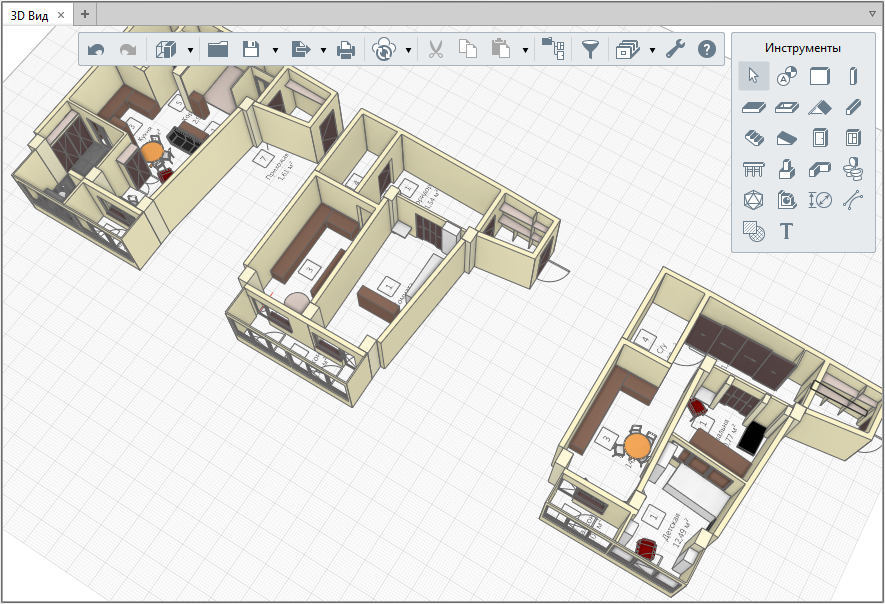
Task: Pick the Line curve tool
Action: [x=853, y=200]
